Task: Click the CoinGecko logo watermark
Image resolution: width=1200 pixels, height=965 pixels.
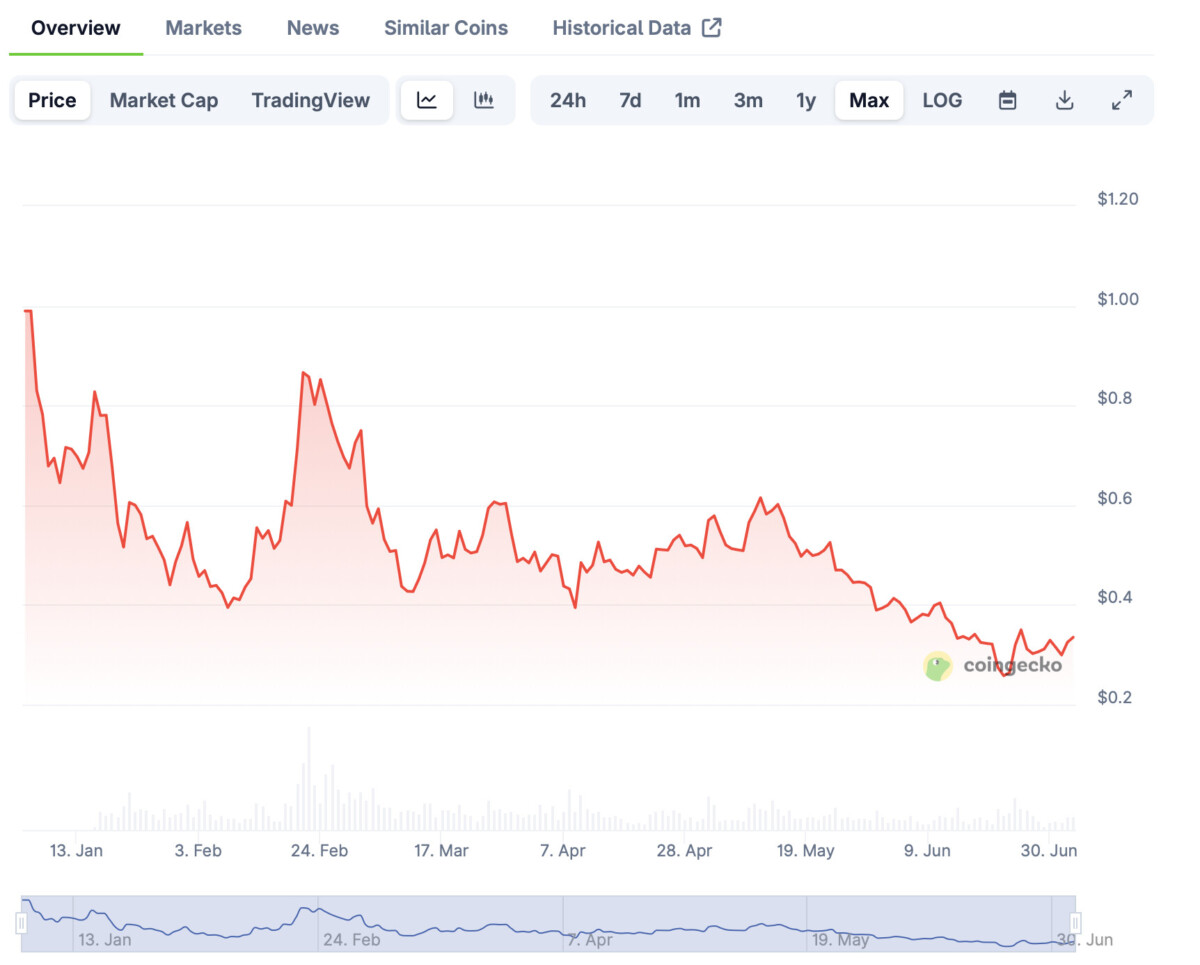Action: click(938, 666)
